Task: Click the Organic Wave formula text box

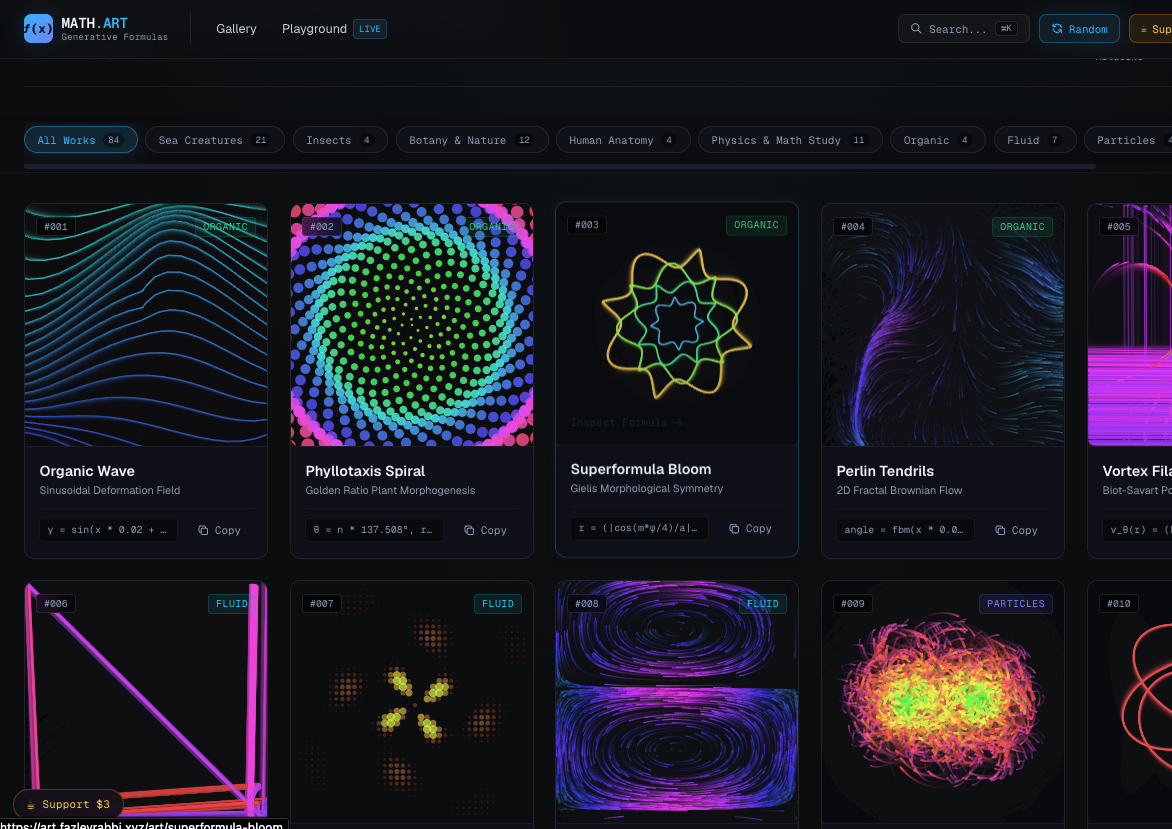Action: 108,530
